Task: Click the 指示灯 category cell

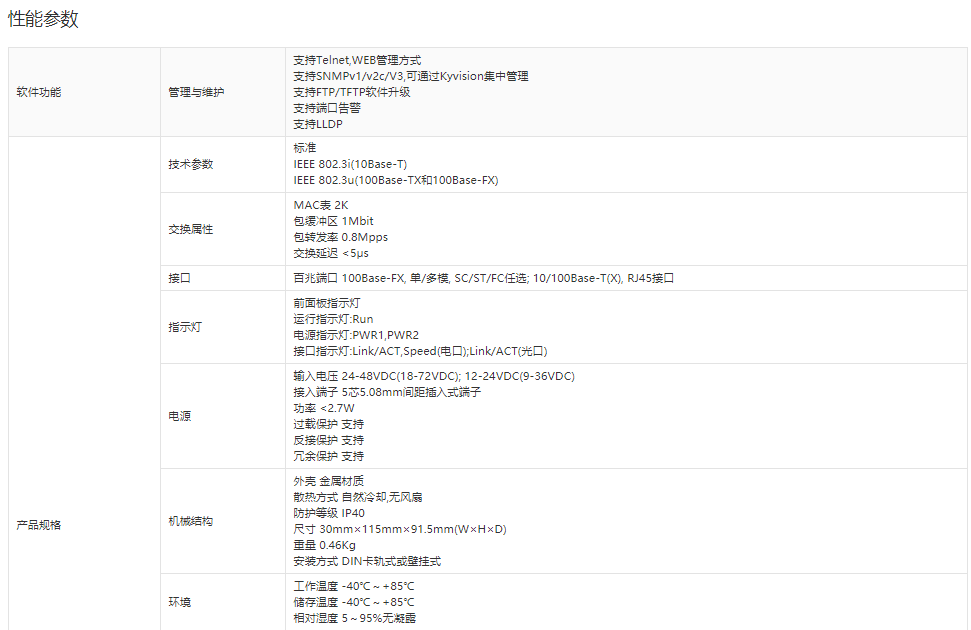Action: pos(185,327)
